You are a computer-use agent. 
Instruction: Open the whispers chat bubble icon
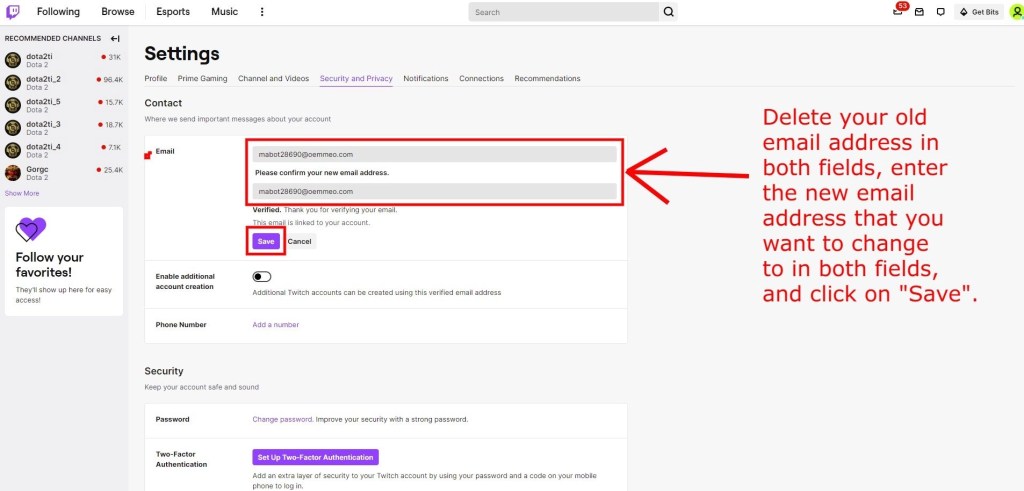tap(940, 12)
